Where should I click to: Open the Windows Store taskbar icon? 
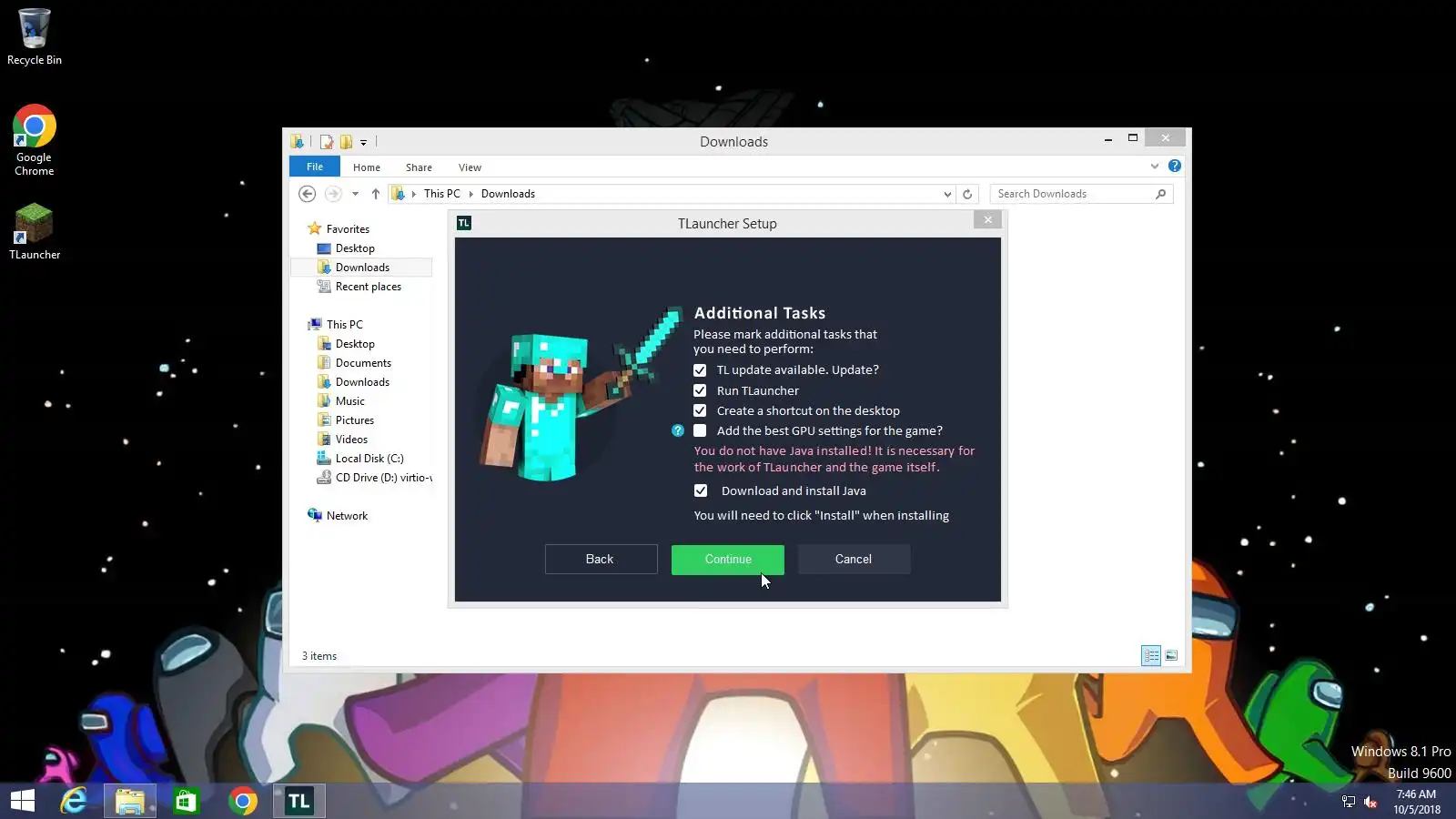187,801
